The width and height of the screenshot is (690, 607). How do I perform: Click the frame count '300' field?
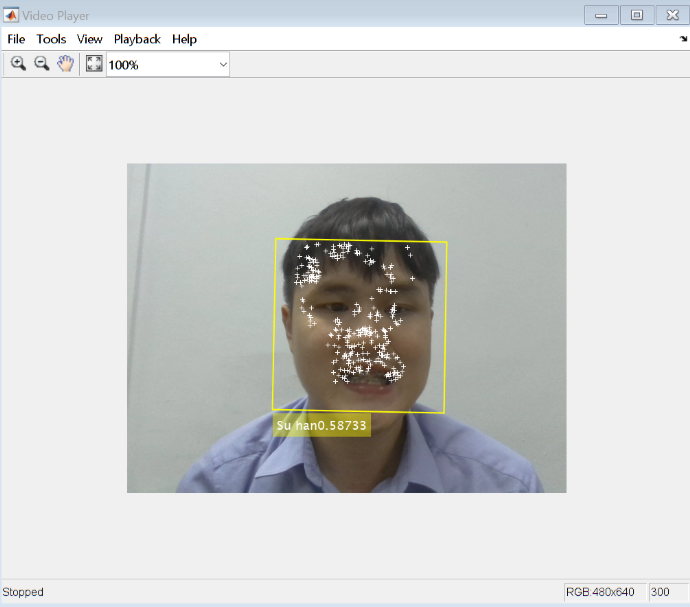(668, 592)
